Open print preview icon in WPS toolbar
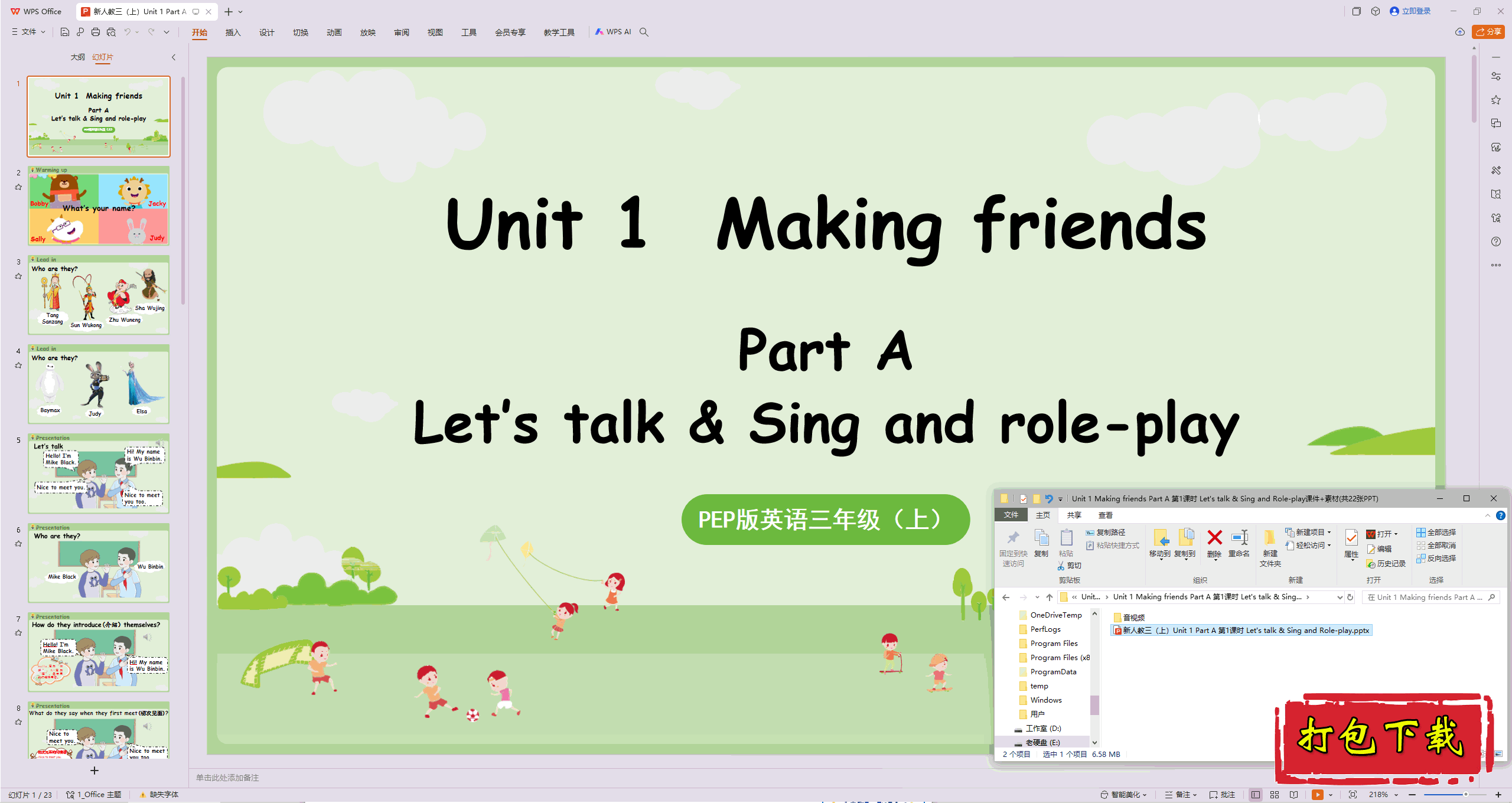 [111, 32]
